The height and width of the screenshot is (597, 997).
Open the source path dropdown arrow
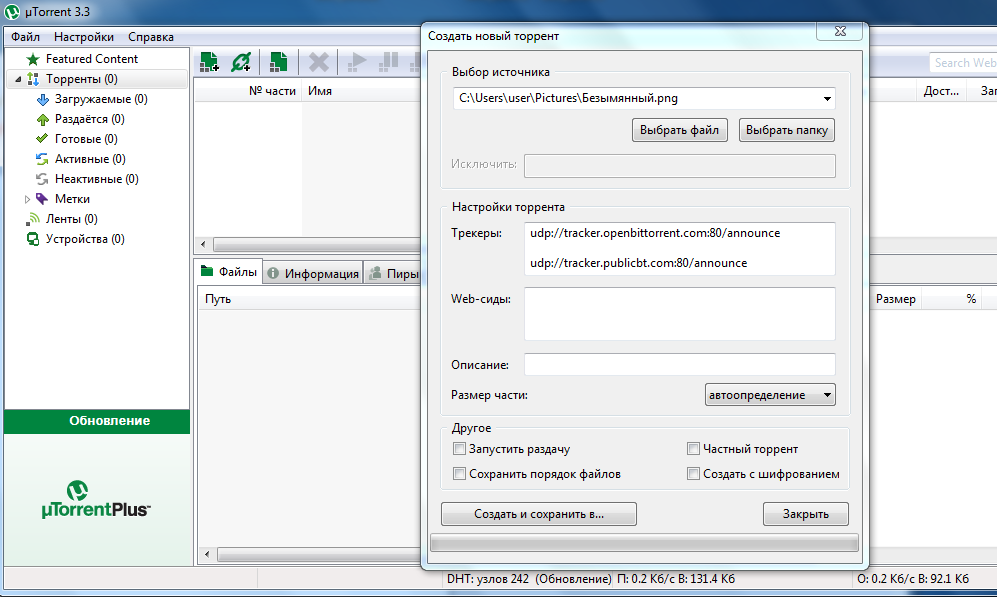coord(827,99)
